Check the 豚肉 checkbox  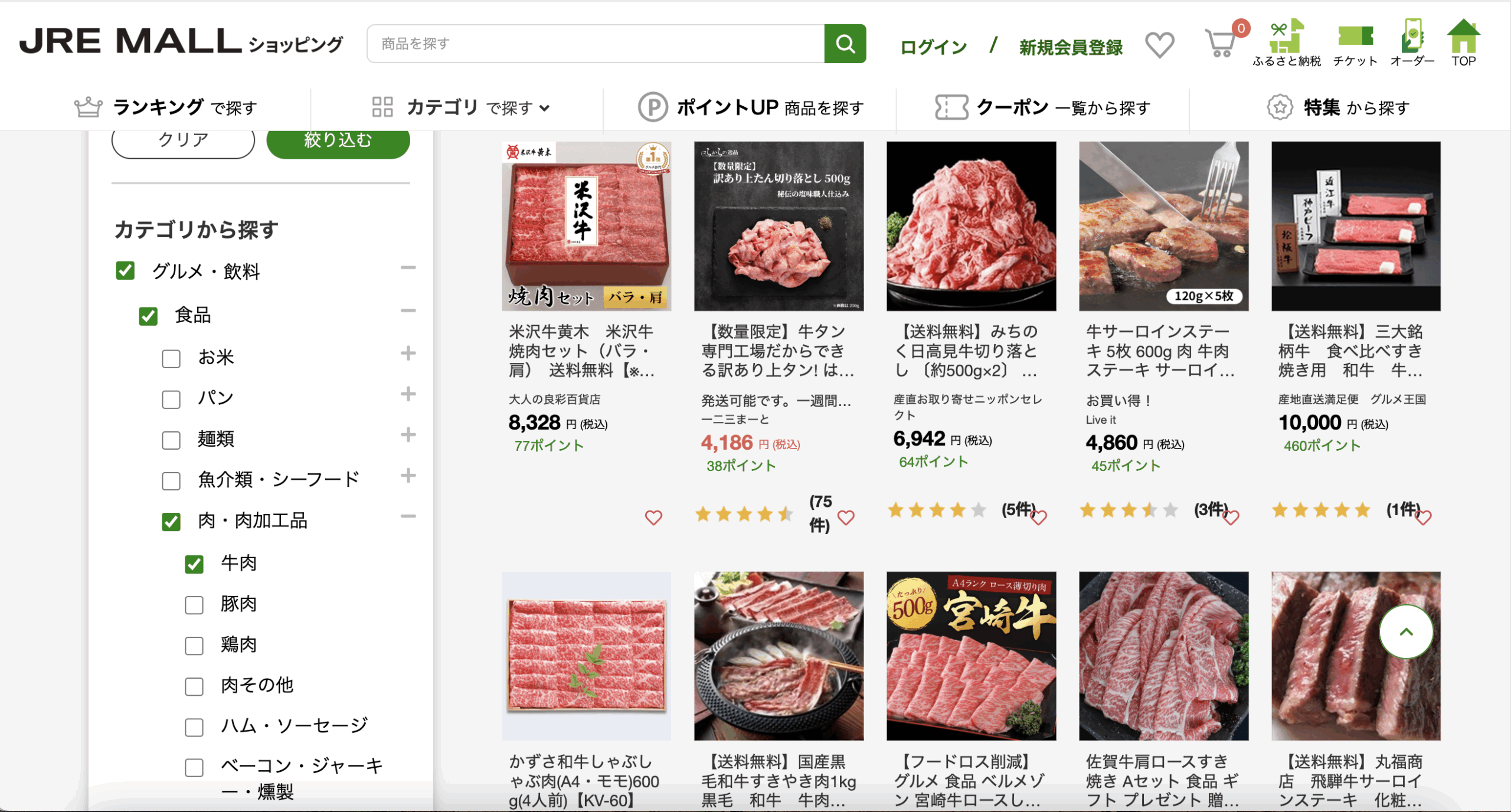pos(194,605)
